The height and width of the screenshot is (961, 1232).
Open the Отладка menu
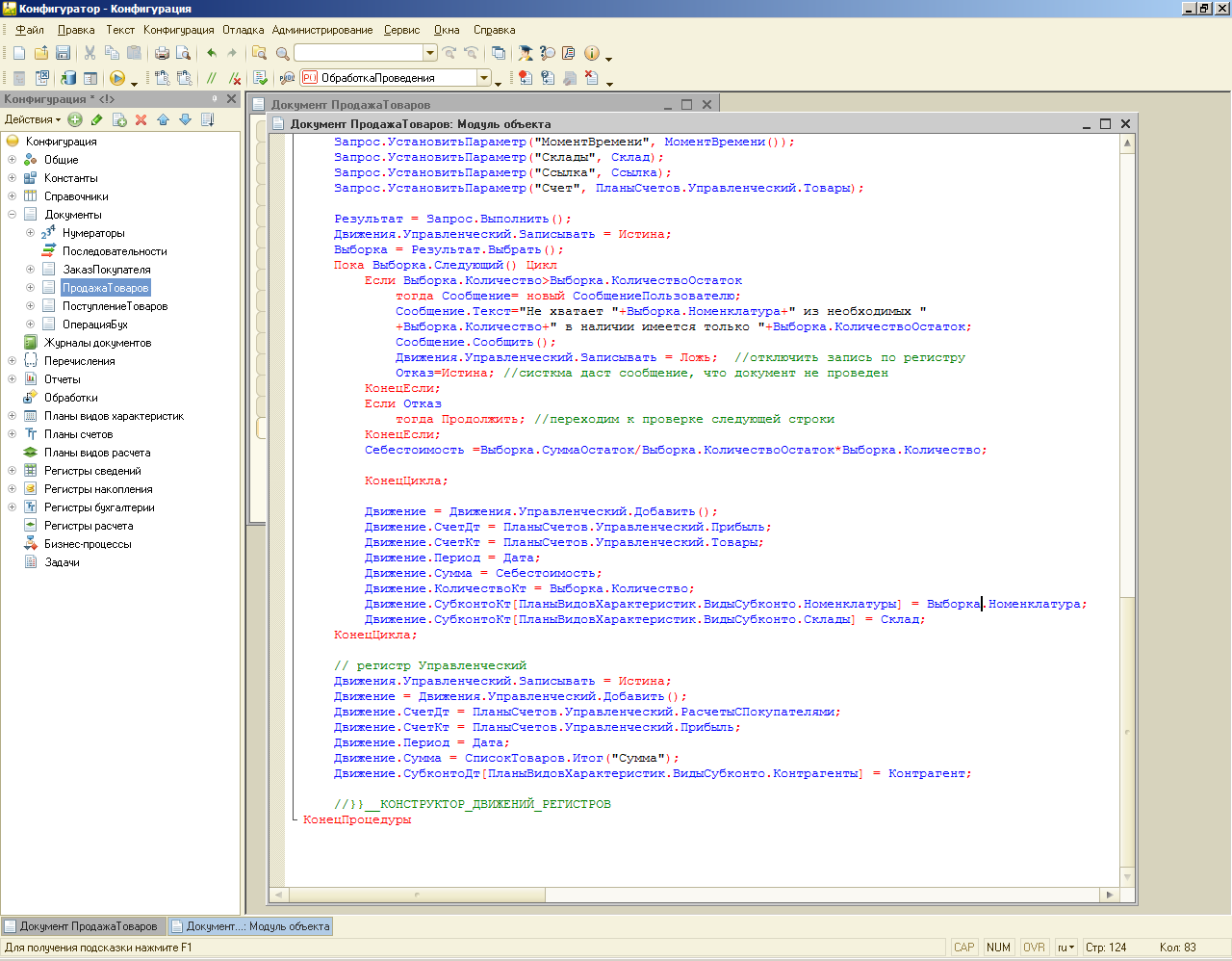[243, 30]
